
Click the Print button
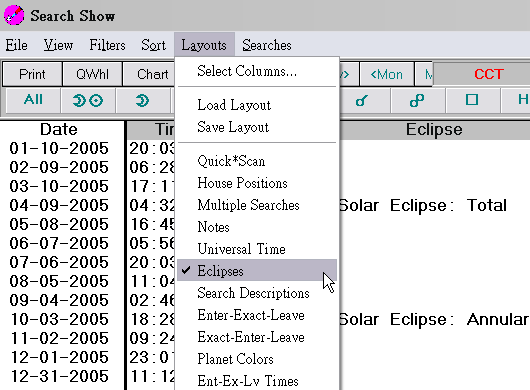click(32, 74)
